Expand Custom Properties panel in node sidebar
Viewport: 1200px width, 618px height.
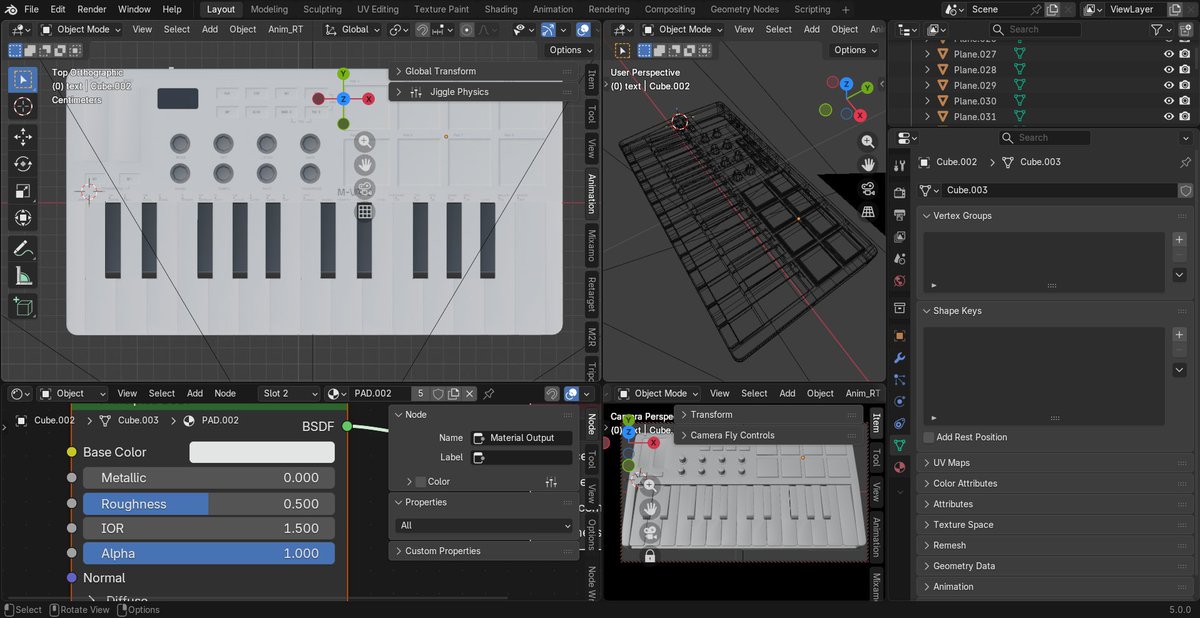[x=484, y=551]
